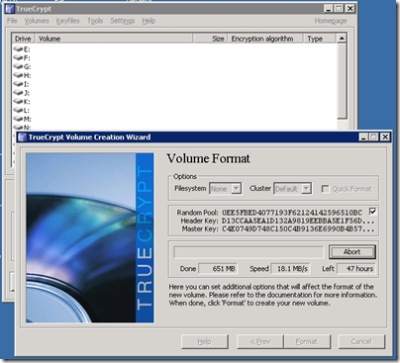Click the < Prev button
The height and width of the screenshot is (363, 400).
point(260,342)
